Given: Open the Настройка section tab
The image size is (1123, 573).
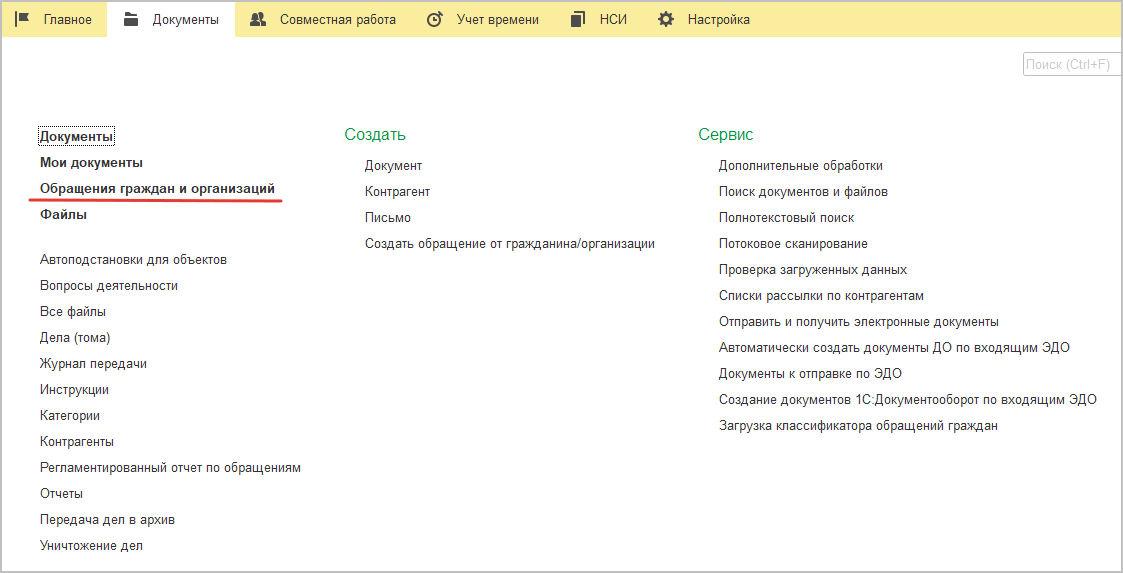Looking at the screenshot, I should coord(718,19).
